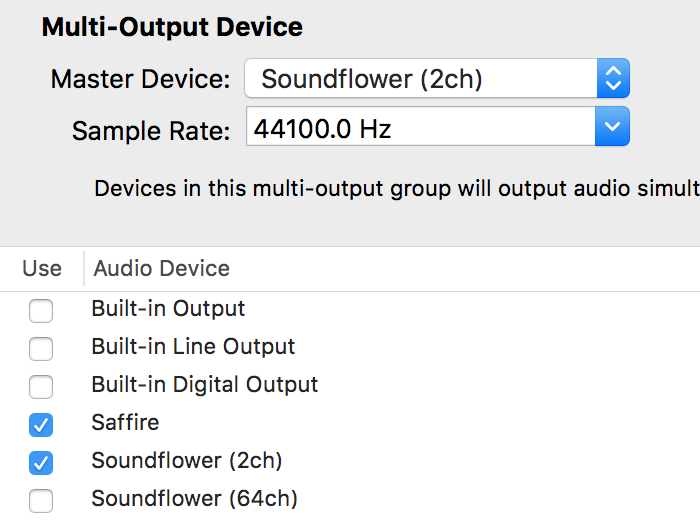Viewport: 700px width, 532px height.
Task: Enable the Soundflower (64ch) checkbox
Action: pyautogui.click(x=41, y=500)
